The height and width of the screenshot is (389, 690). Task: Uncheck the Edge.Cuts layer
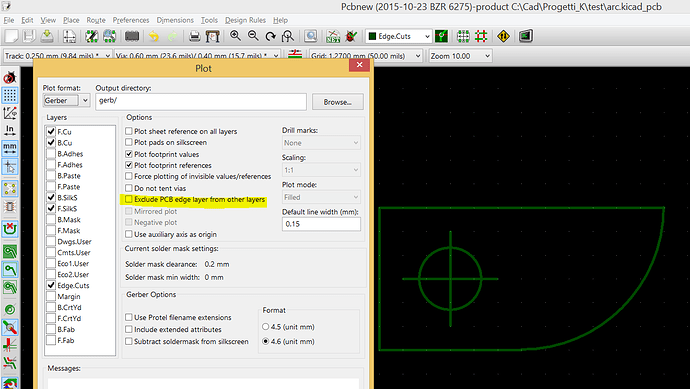51,285
